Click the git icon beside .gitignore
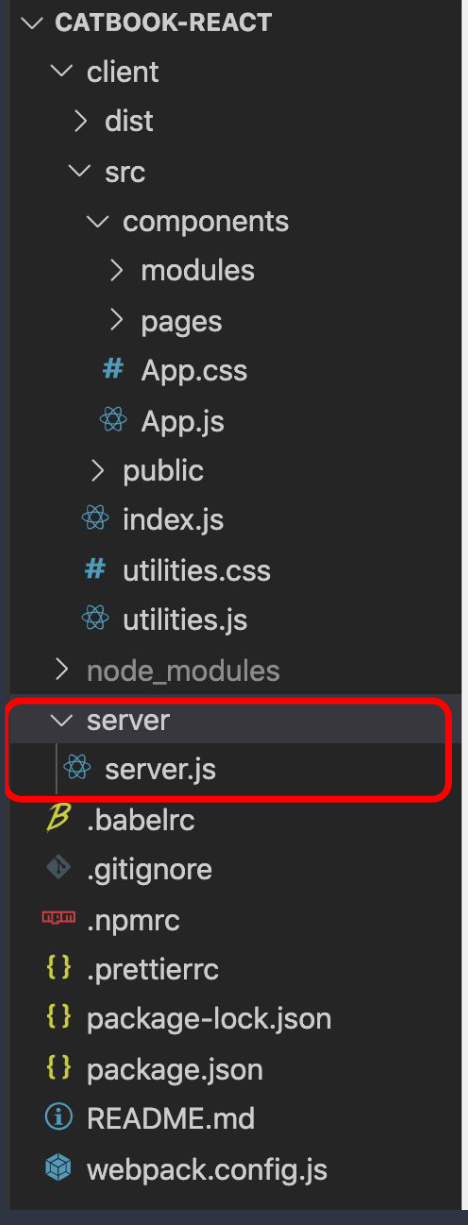Screen dimensions: 468x1225 (x=59, y=869)
